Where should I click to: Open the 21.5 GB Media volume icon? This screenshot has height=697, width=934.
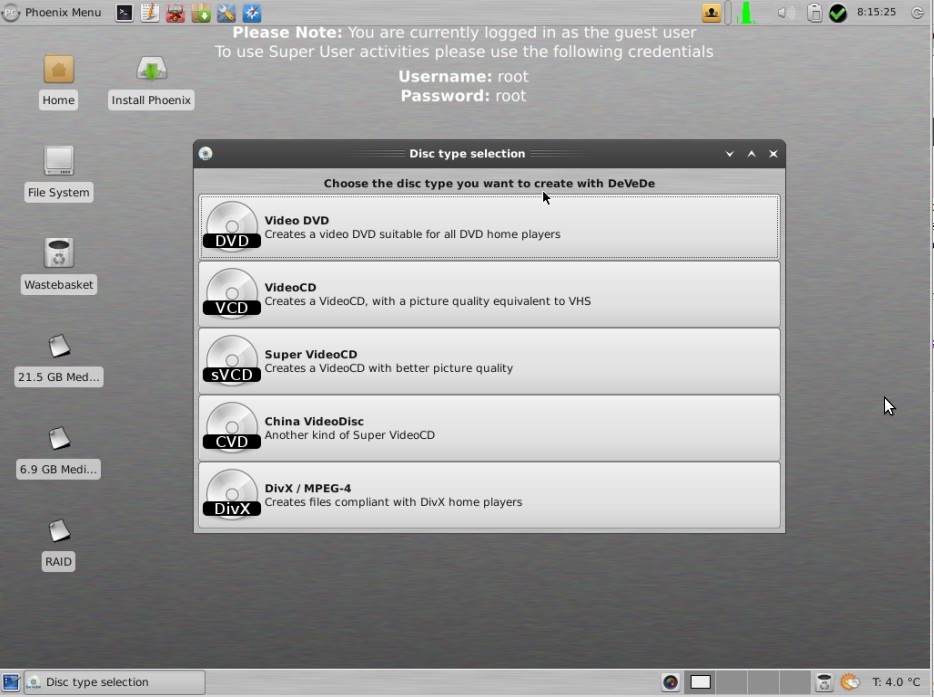pyautogui.click(x=58, y=359)
